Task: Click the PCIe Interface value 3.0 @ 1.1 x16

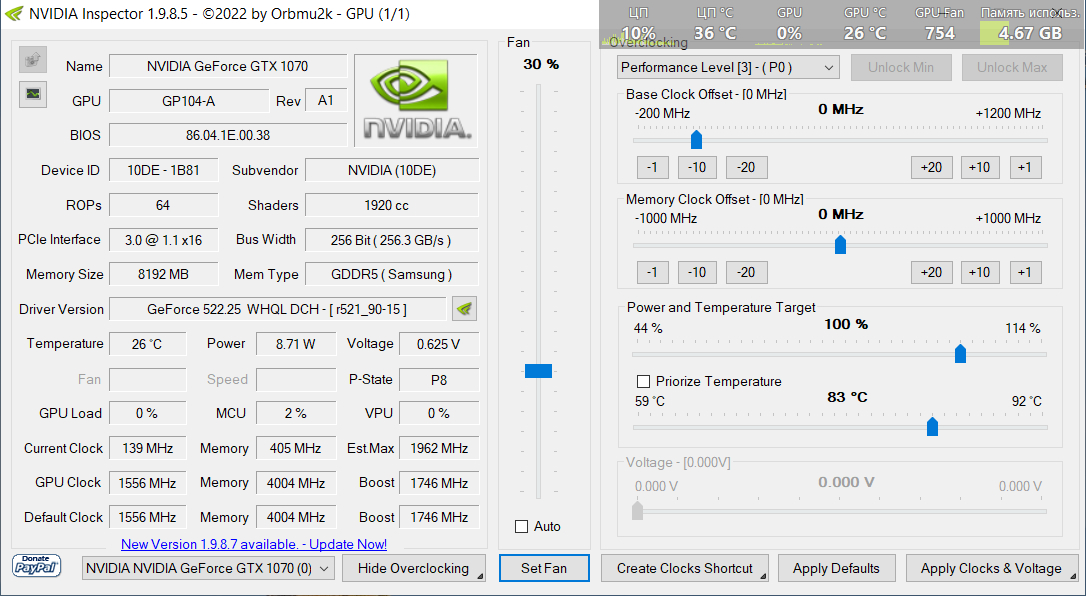Action: coord(163,240)
